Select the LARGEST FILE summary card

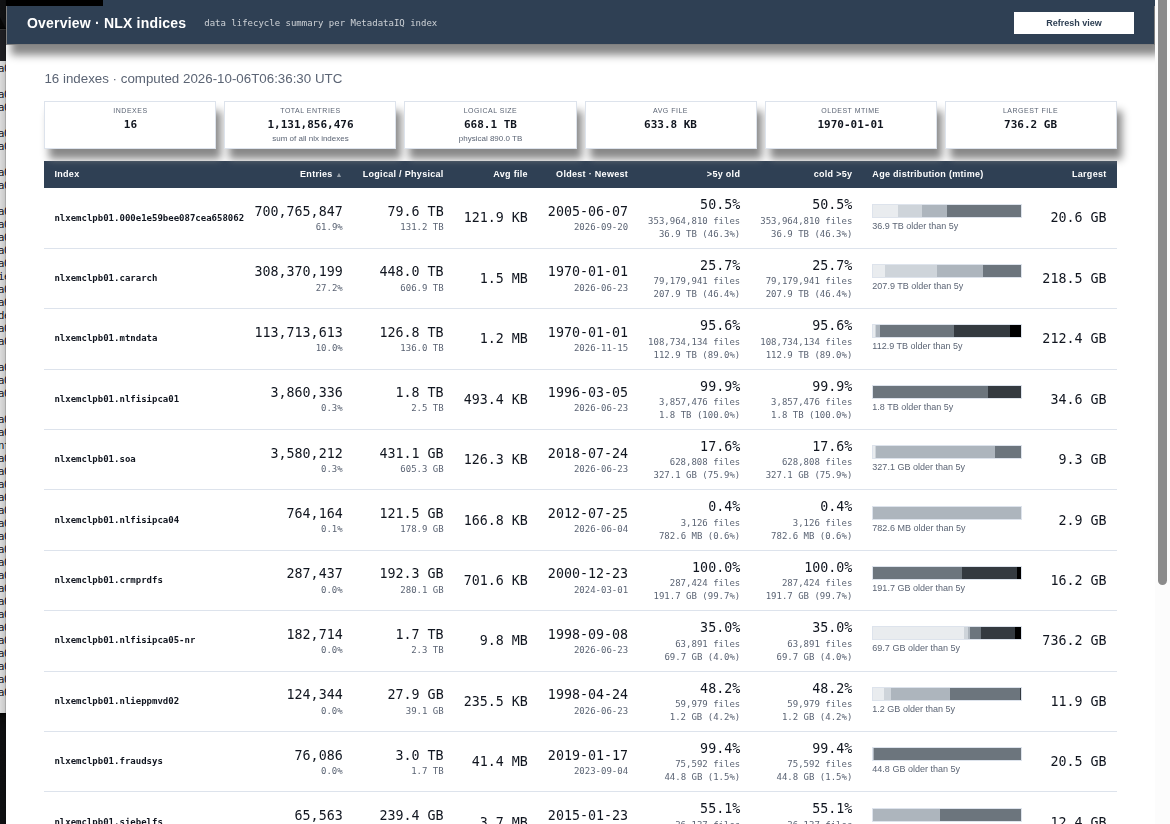tap(1030, 125)
